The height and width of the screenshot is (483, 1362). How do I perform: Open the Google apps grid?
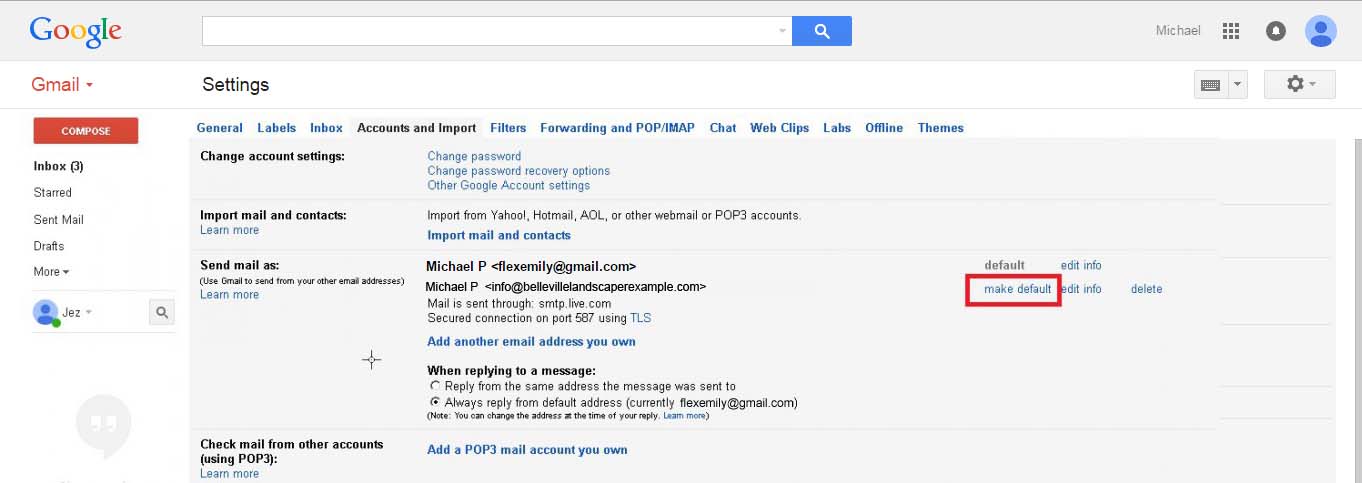pyautogui.click(x=1231, y=31)
